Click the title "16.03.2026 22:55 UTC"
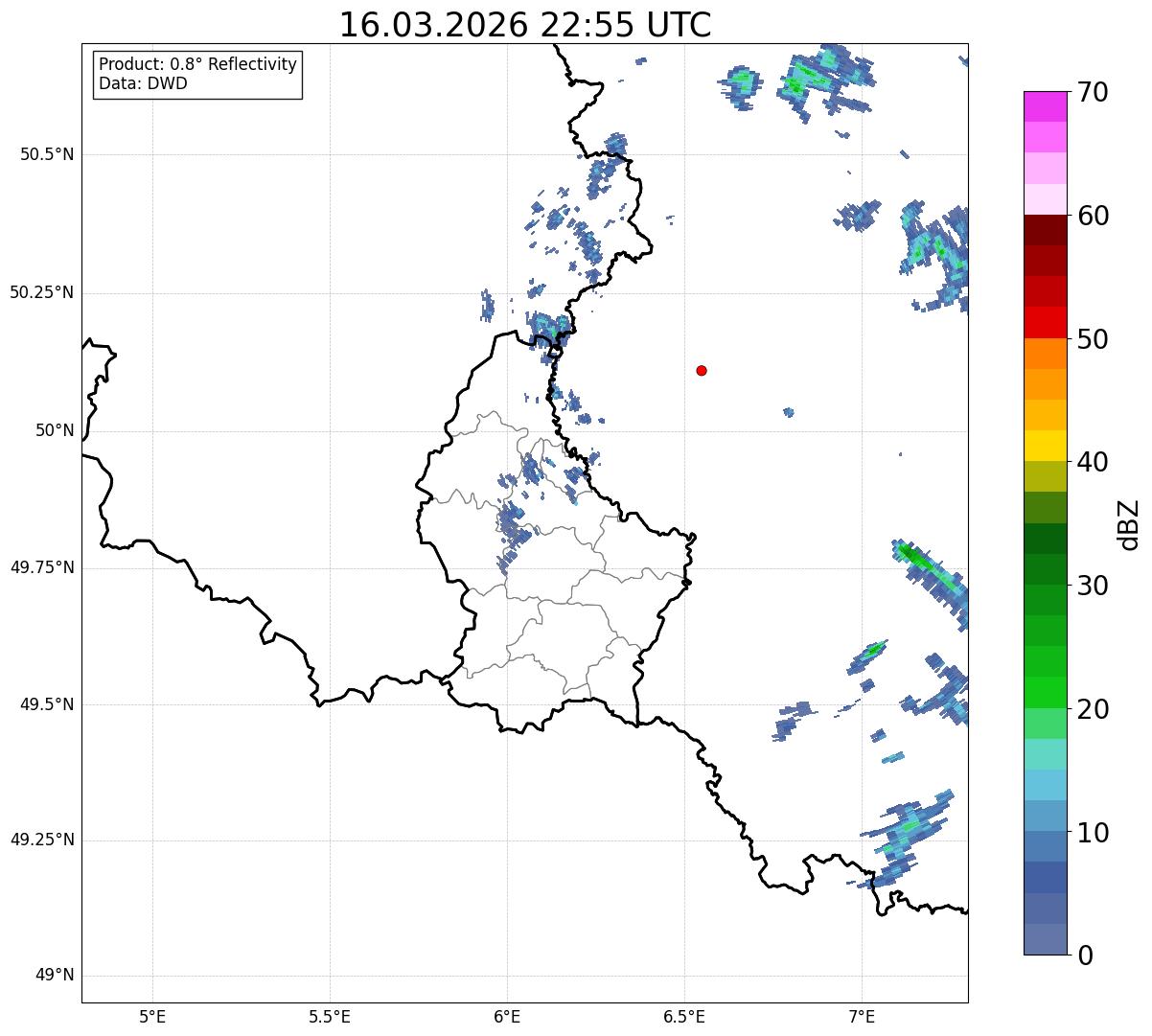1152x1036 pixels. pos(525,25)
